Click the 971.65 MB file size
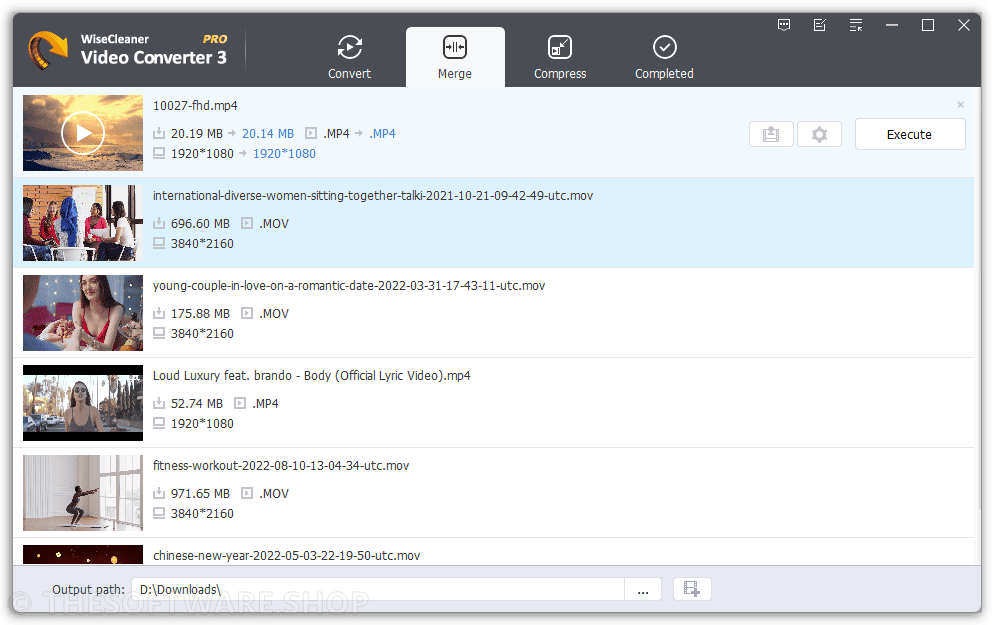The height and width of the screenshot is (625, 994). (200, 494)
